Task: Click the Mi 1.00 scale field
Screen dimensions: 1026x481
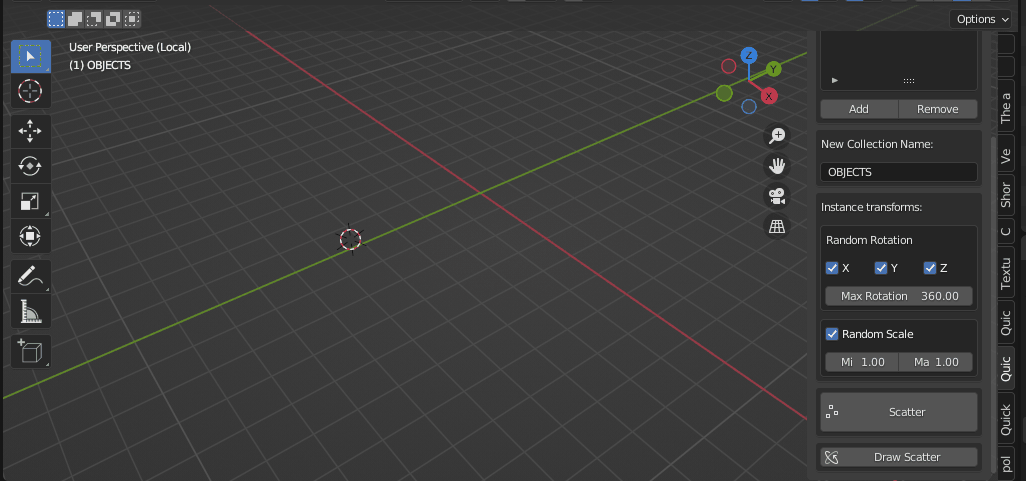Action: coord(862,362)
